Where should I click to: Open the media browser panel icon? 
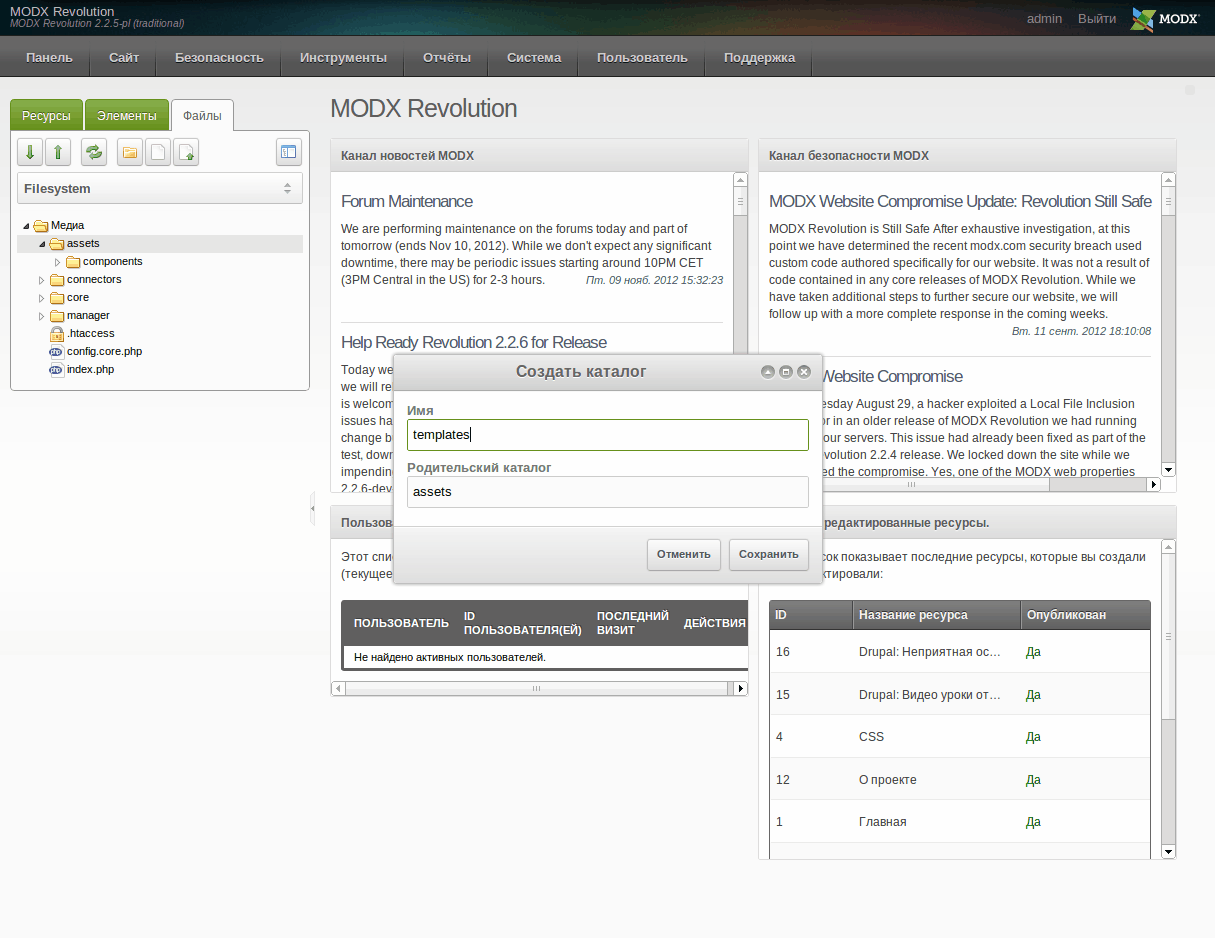(288, 152)
